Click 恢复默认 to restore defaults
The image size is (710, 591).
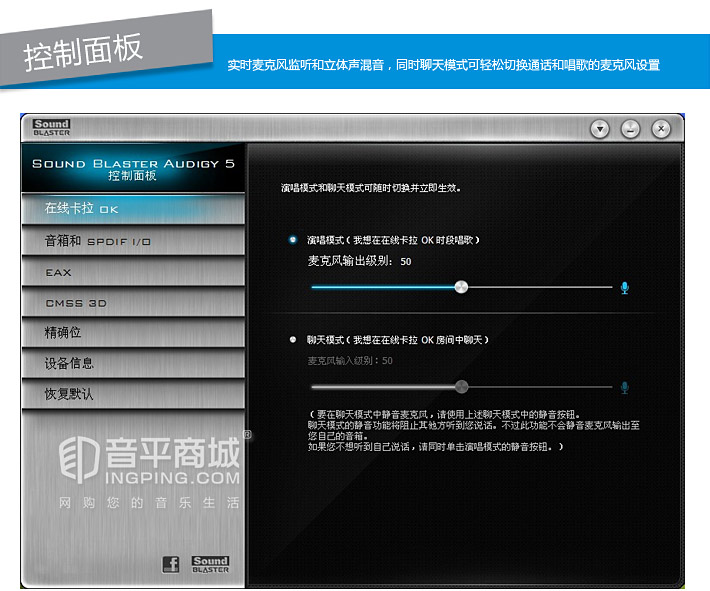133,394
